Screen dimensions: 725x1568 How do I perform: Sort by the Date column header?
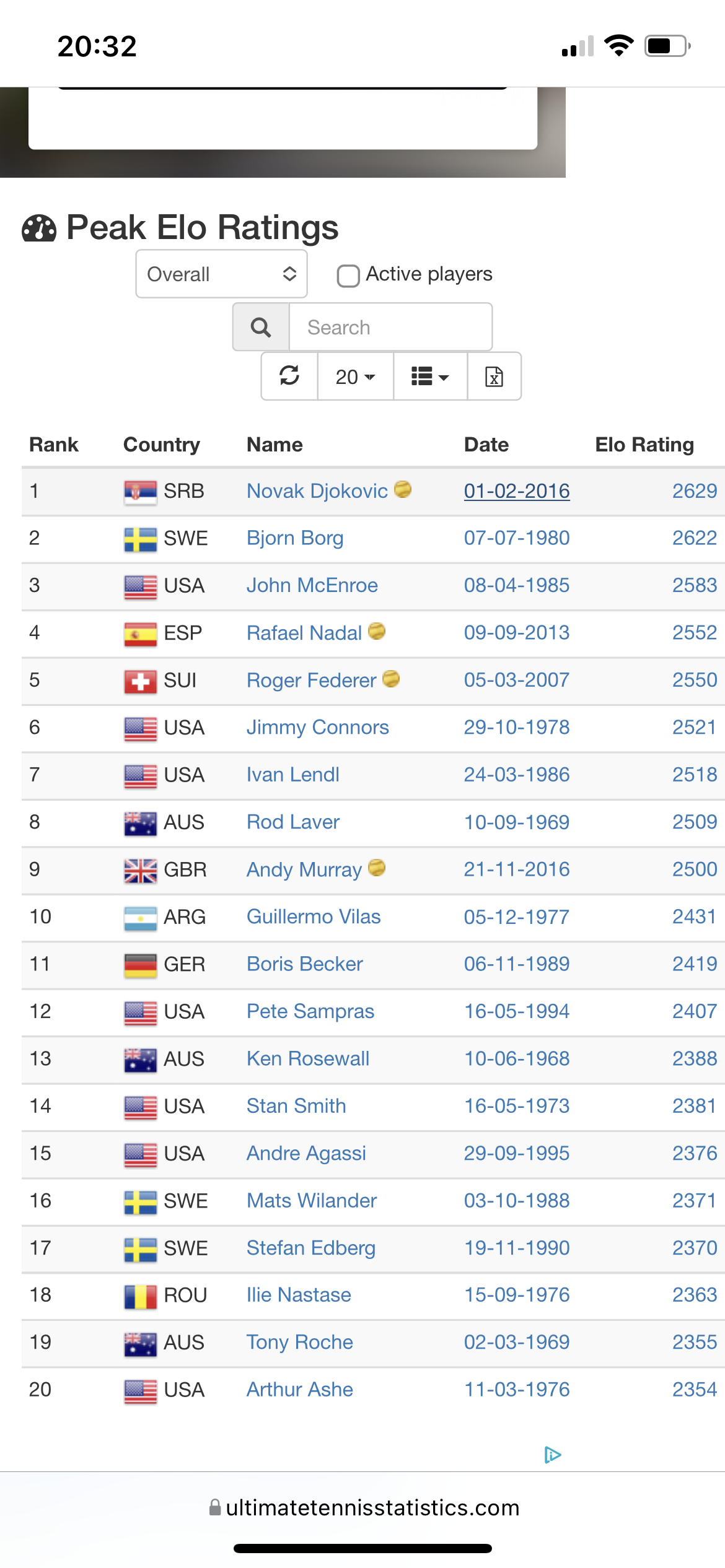486,445
